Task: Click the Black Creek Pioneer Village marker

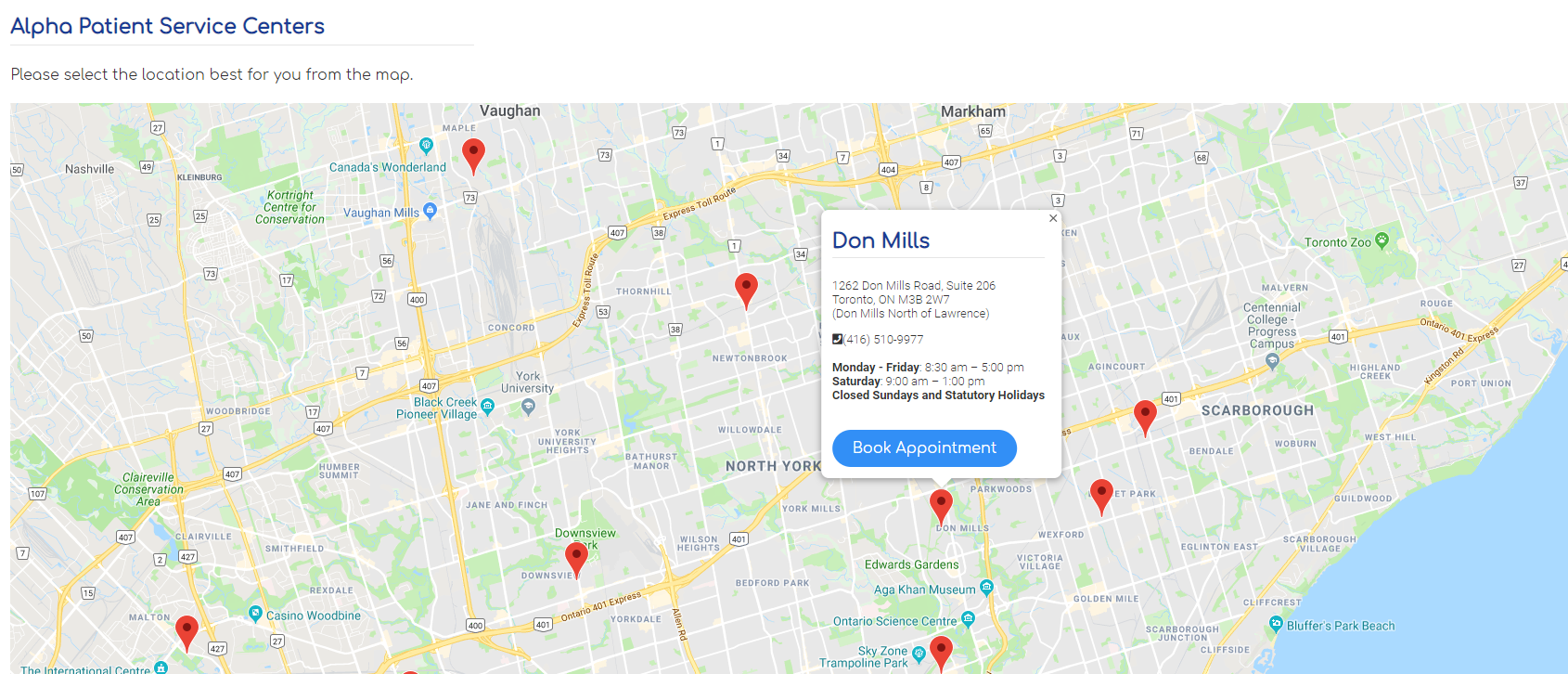Action: (x=488, y=406)
